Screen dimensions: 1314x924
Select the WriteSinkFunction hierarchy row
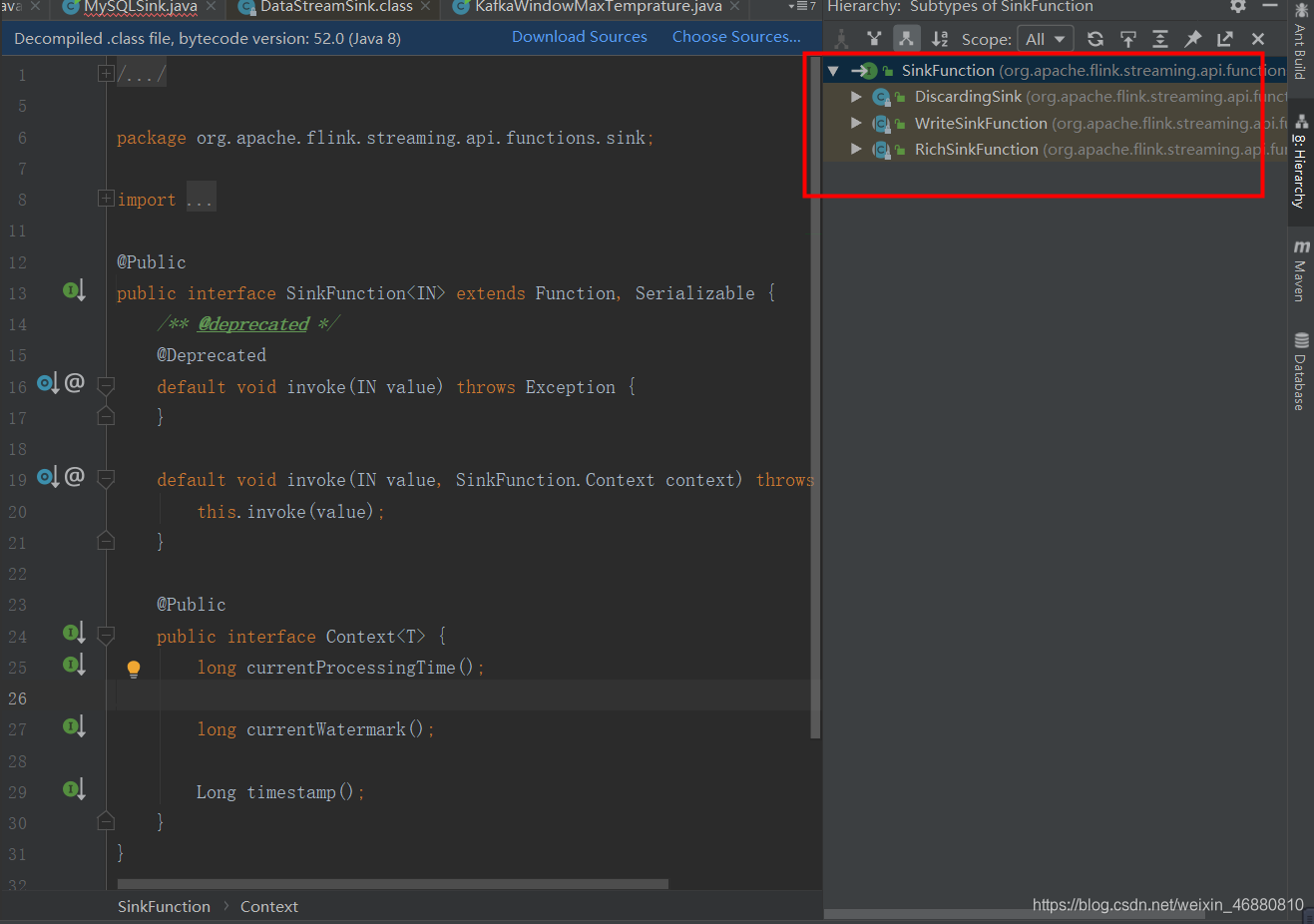(1056, 123)
